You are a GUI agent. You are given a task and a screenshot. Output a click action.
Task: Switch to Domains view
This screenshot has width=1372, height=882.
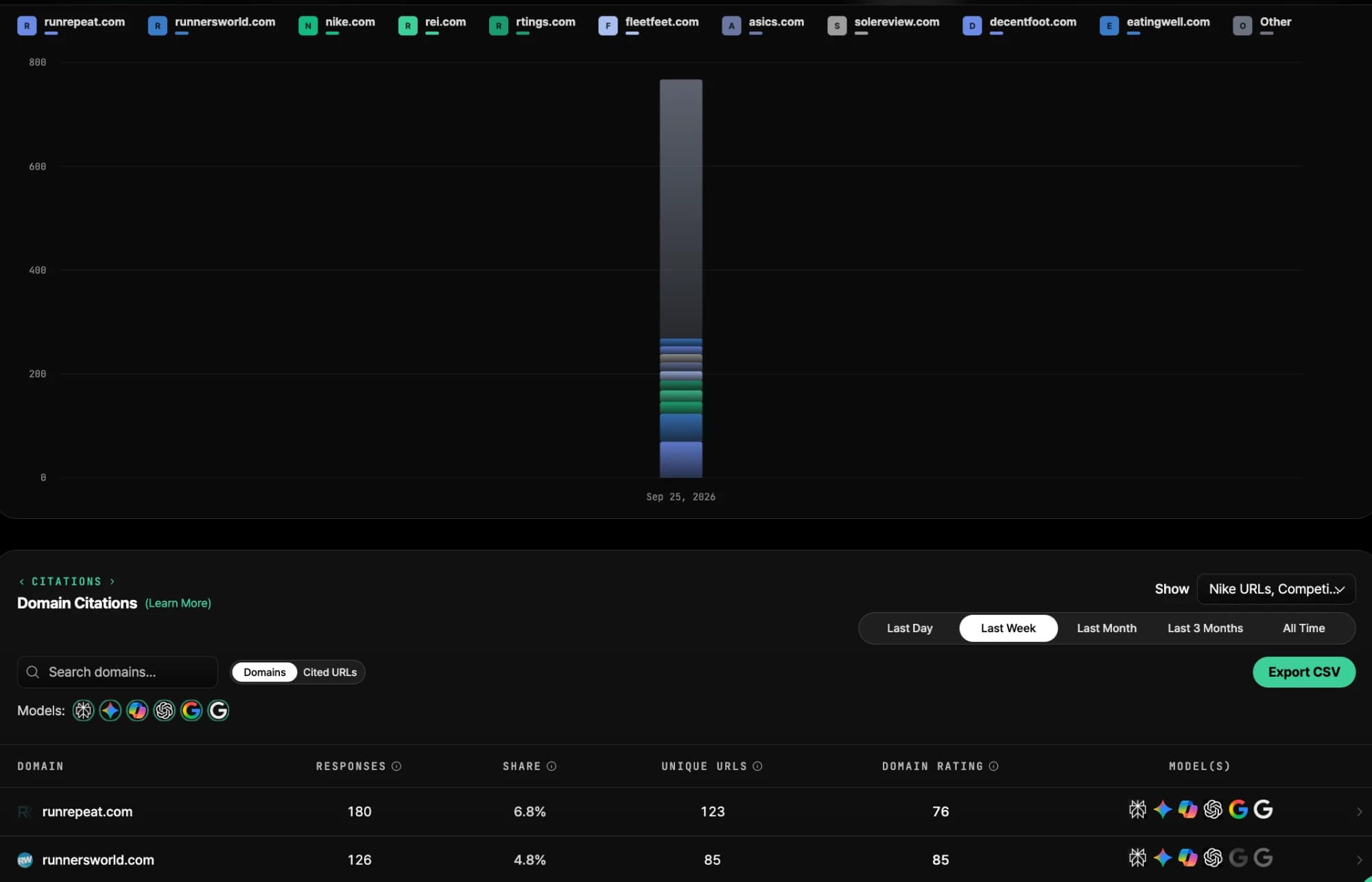coord(265,672)
